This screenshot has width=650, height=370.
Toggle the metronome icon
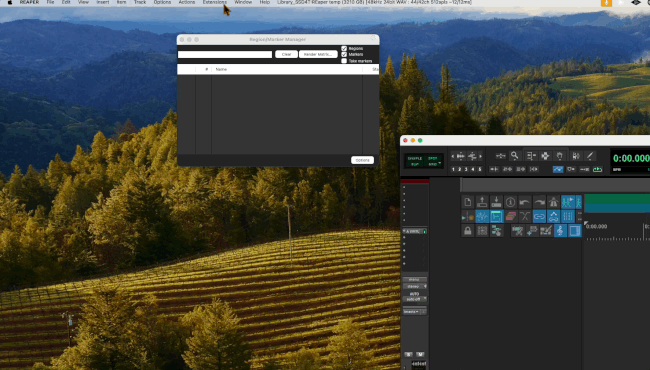pyautogui.click(x=553, y=202)
